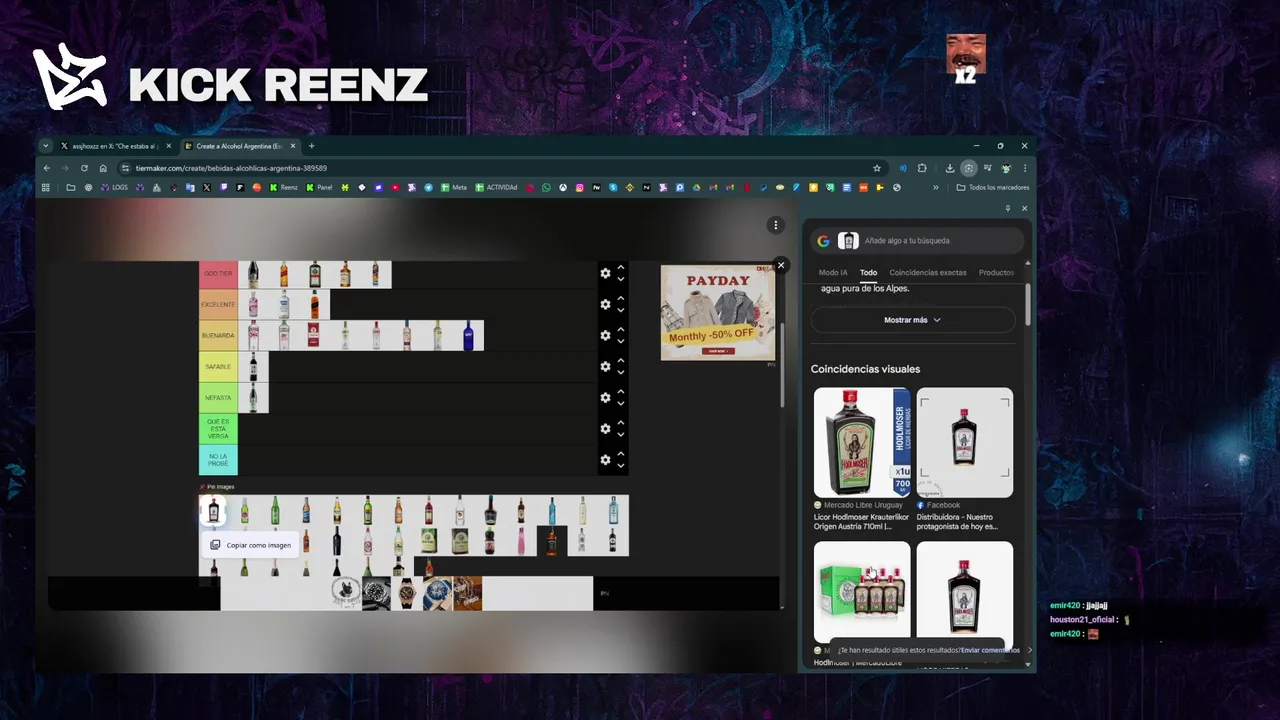Open the Reenz bookmark
Viewport: 1280px width, 720px height.
(283, 187)
